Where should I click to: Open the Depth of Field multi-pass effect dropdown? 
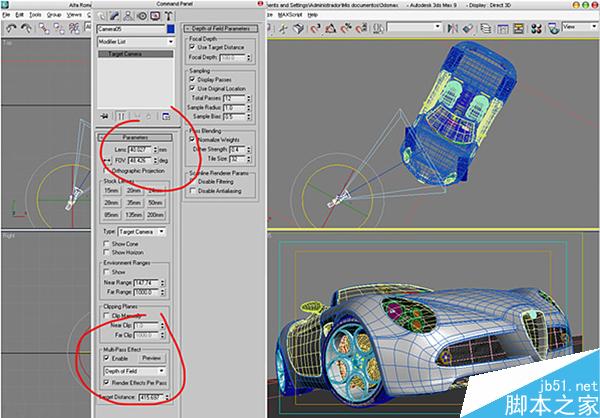click(x=134, y=371)
